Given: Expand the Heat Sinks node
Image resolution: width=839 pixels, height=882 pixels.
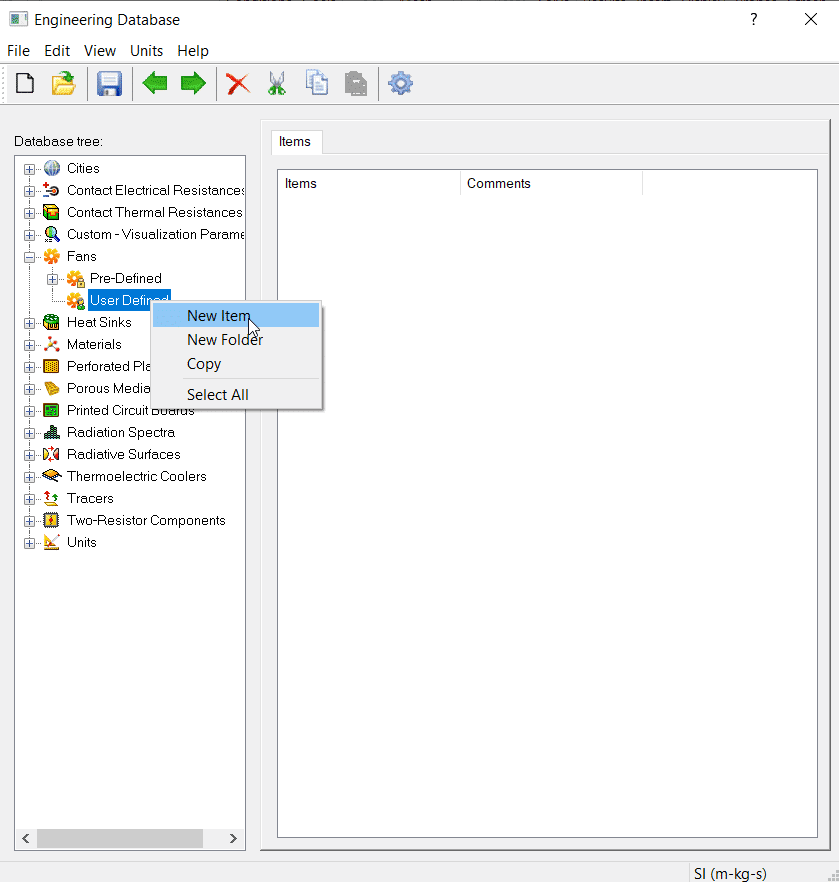Looking at the screenshot, I should [29, 323].
